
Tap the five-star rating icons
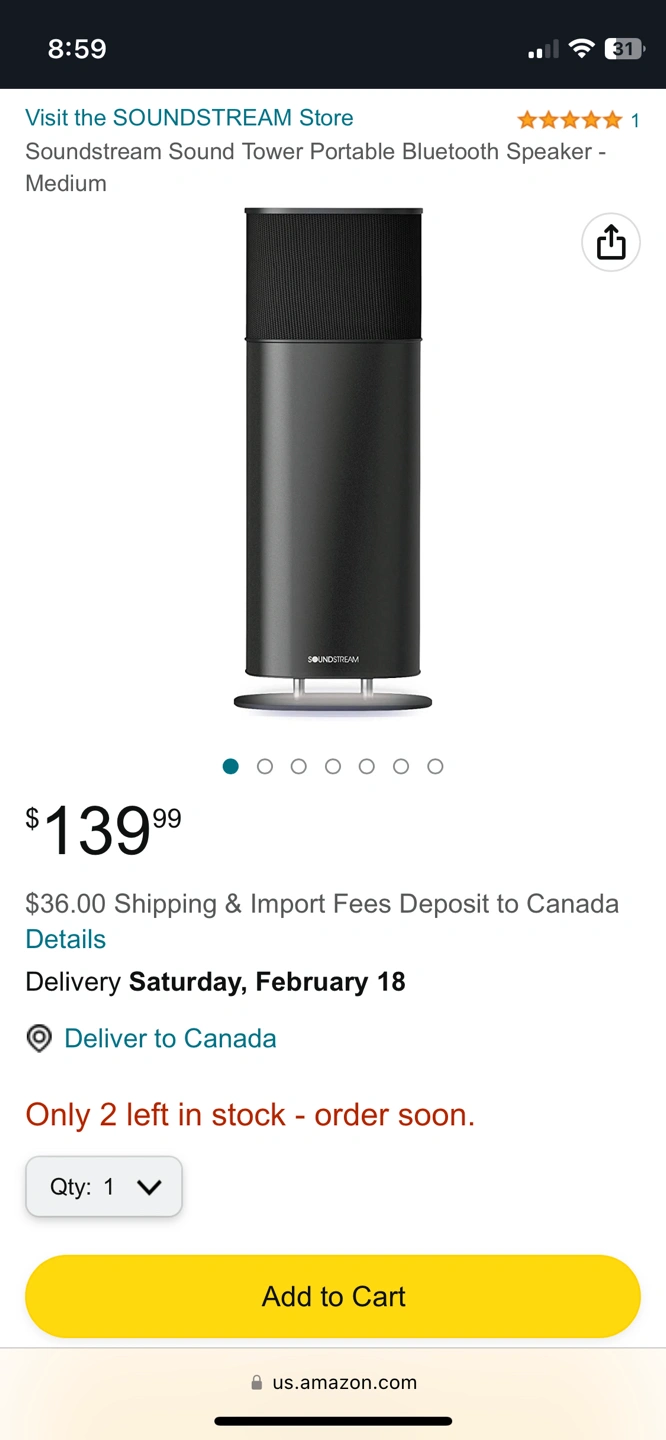(x=569, y=121)
